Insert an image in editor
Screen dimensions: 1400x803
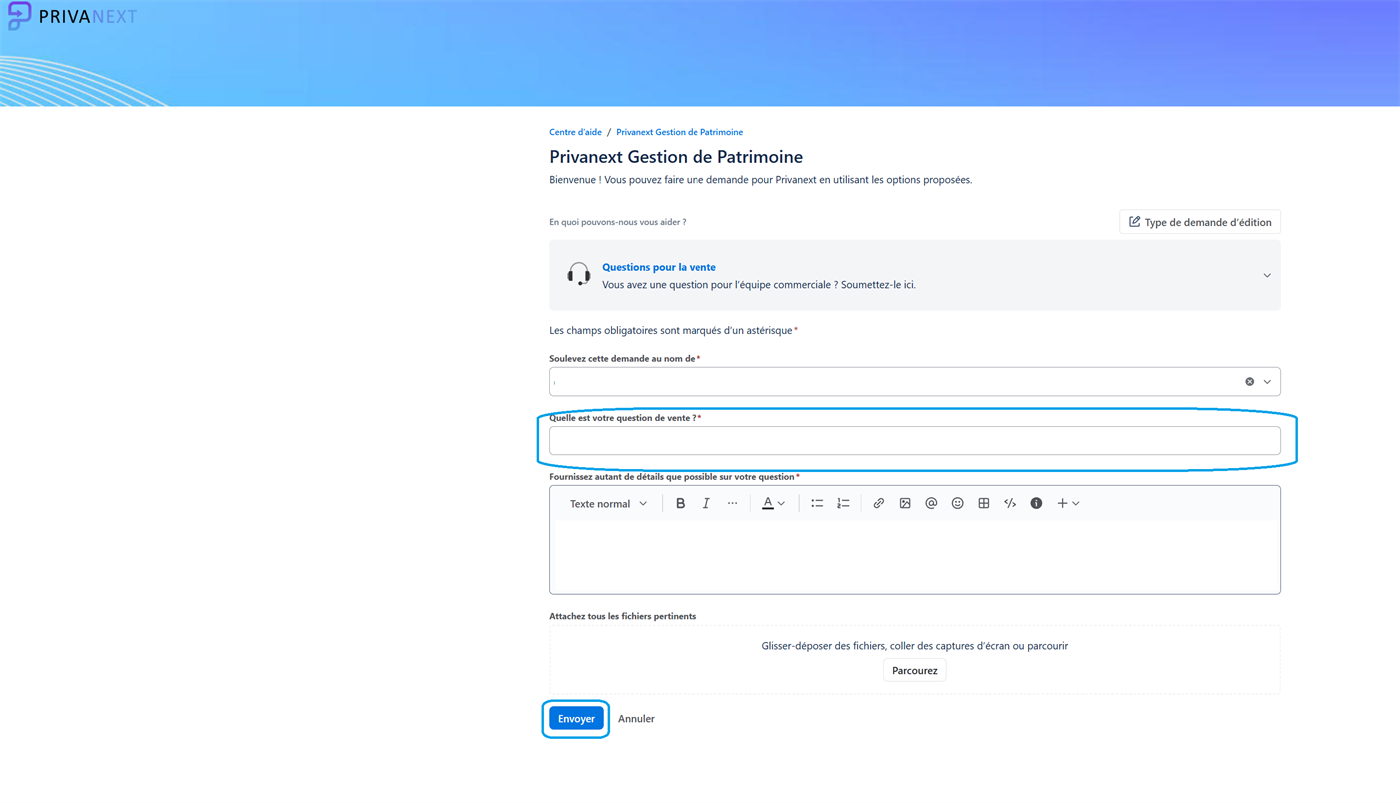pyautogui.click(x=905, y=504)
